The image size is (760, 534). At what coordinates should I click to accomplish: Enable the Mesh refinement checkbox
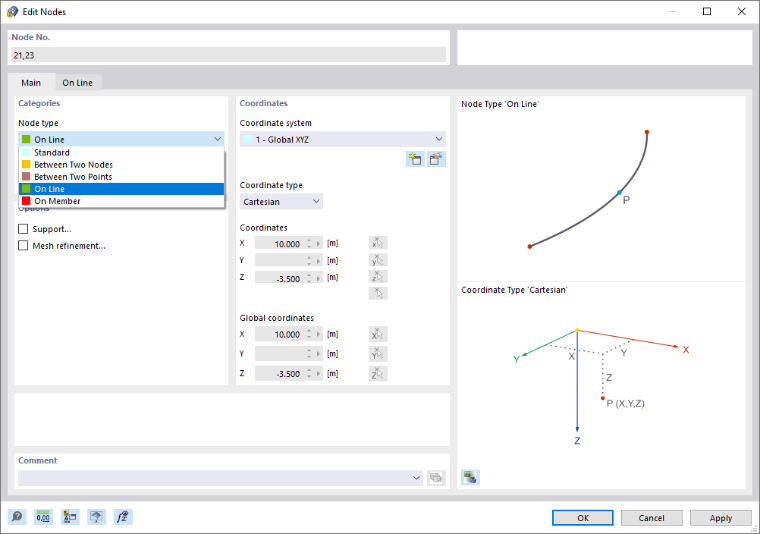23,246
